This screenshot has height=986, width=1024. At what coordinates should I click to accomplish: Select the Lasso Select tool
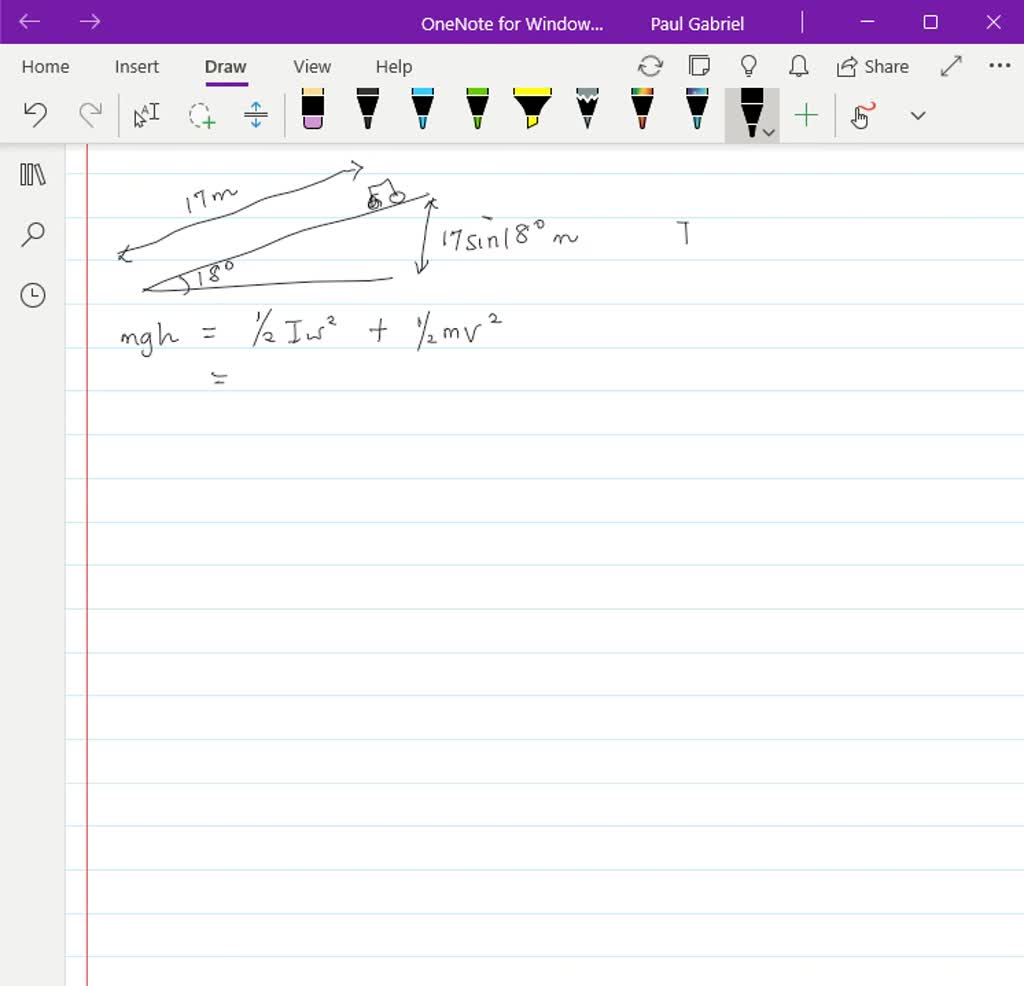202,116
